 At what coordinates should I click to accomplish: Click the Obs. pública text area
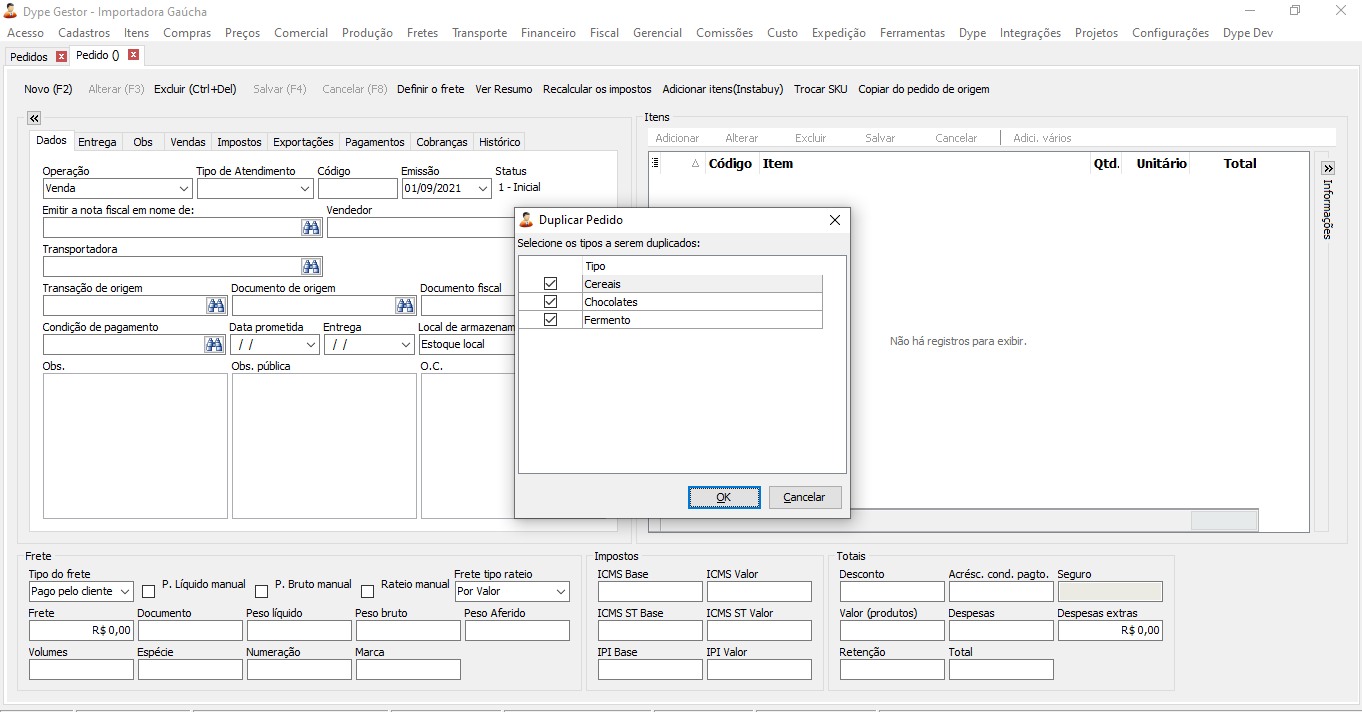pyautogui.click(x=324, y=446)
